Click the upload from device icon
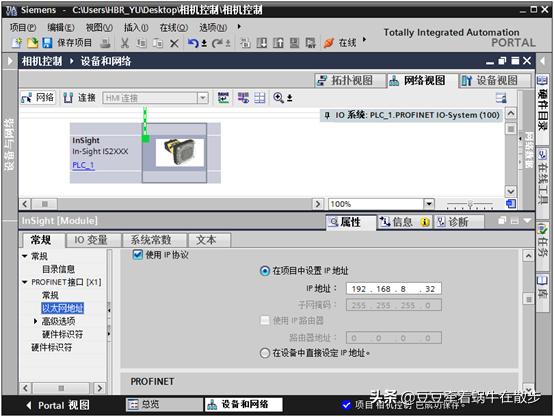 (x=278, y=43)
